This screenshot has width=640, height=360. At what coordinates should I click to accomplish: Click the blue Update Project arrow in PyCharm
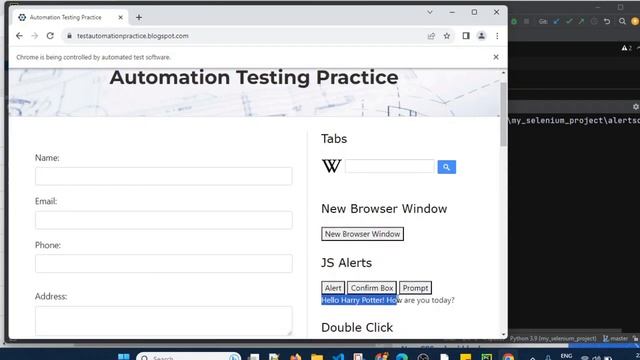556,21
